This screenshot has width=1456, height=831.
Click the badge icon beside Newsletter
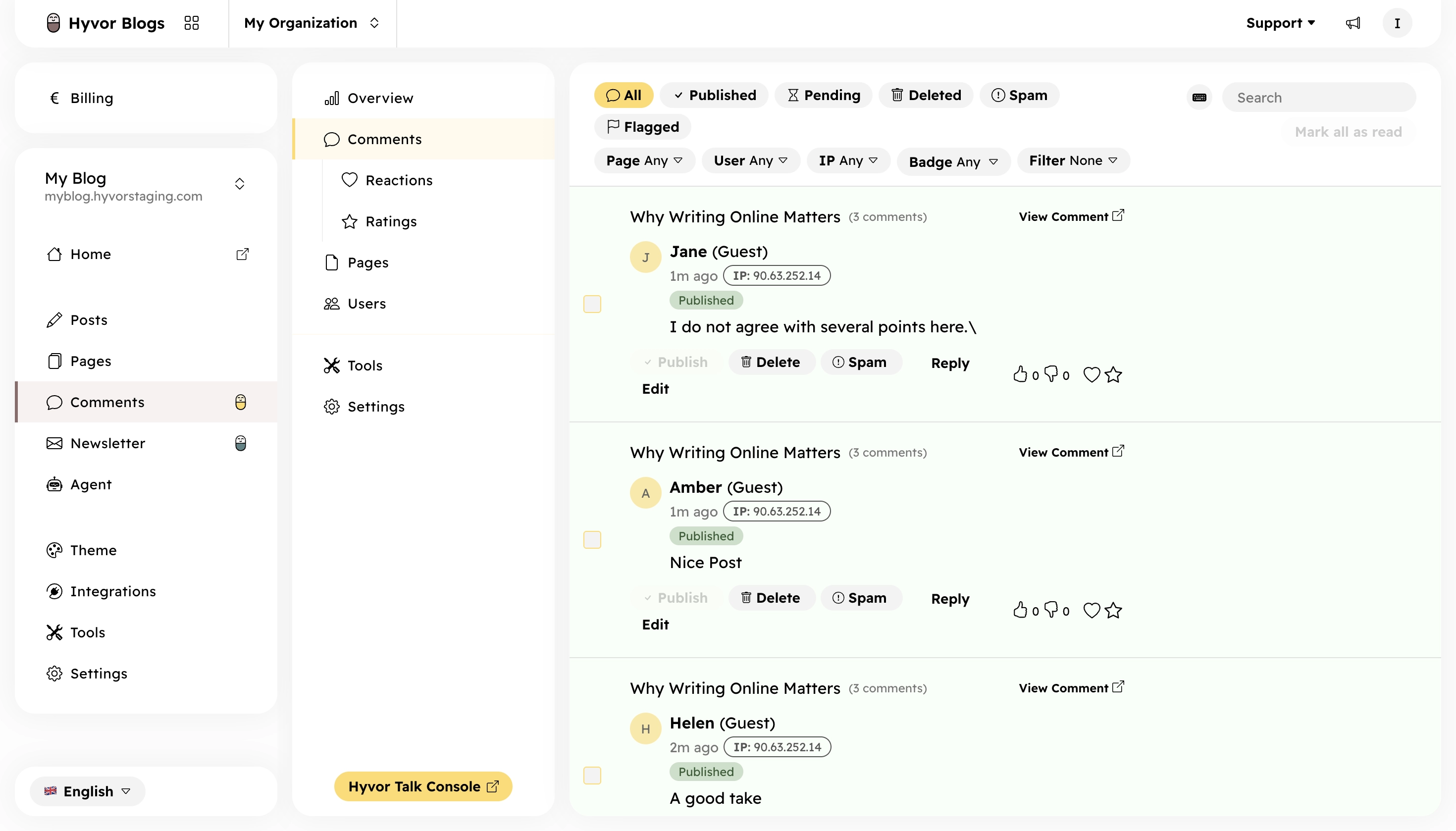point(240,443)
